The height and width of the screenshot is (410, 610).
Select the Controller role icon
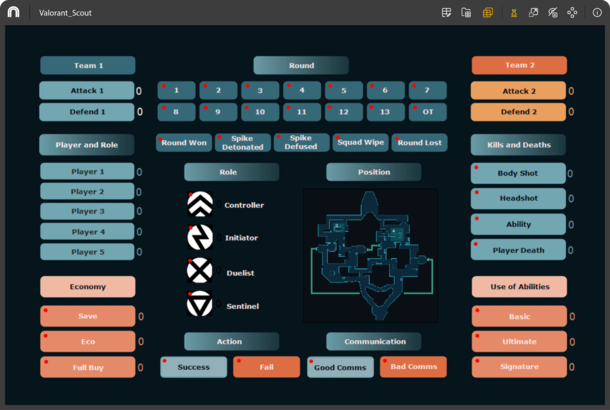coord(200,204)
